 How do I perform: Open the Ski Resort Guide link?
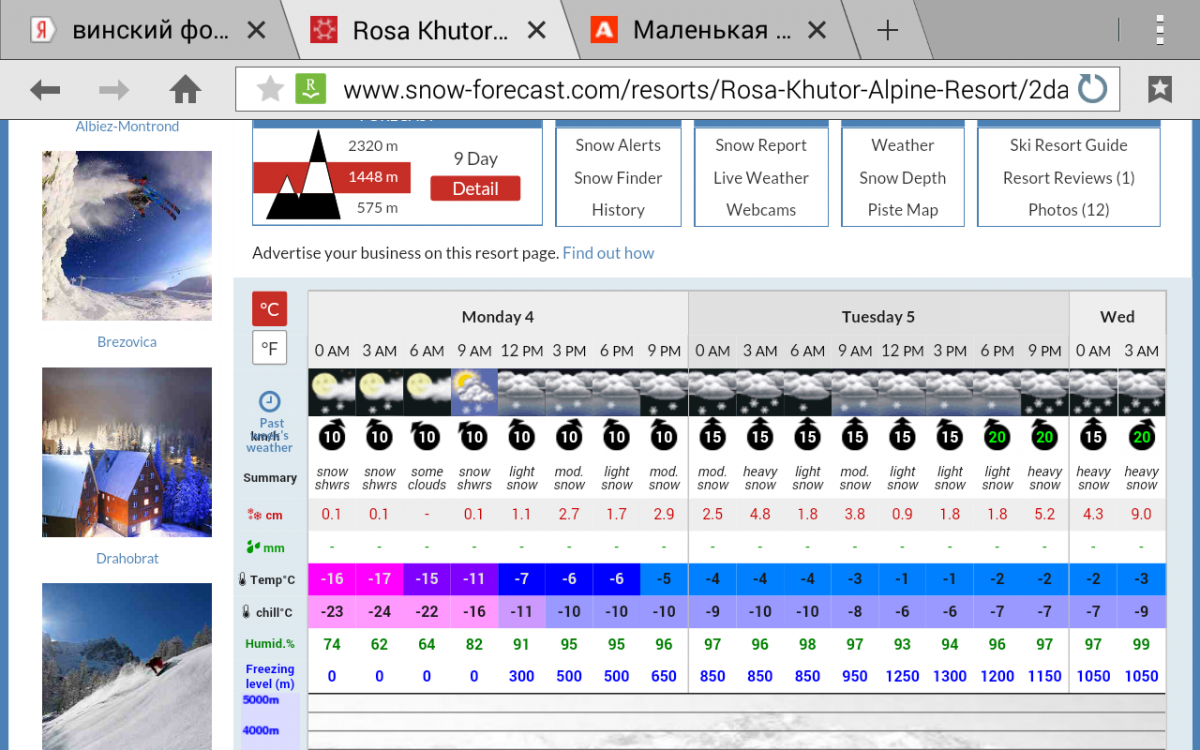(1069, 145)
